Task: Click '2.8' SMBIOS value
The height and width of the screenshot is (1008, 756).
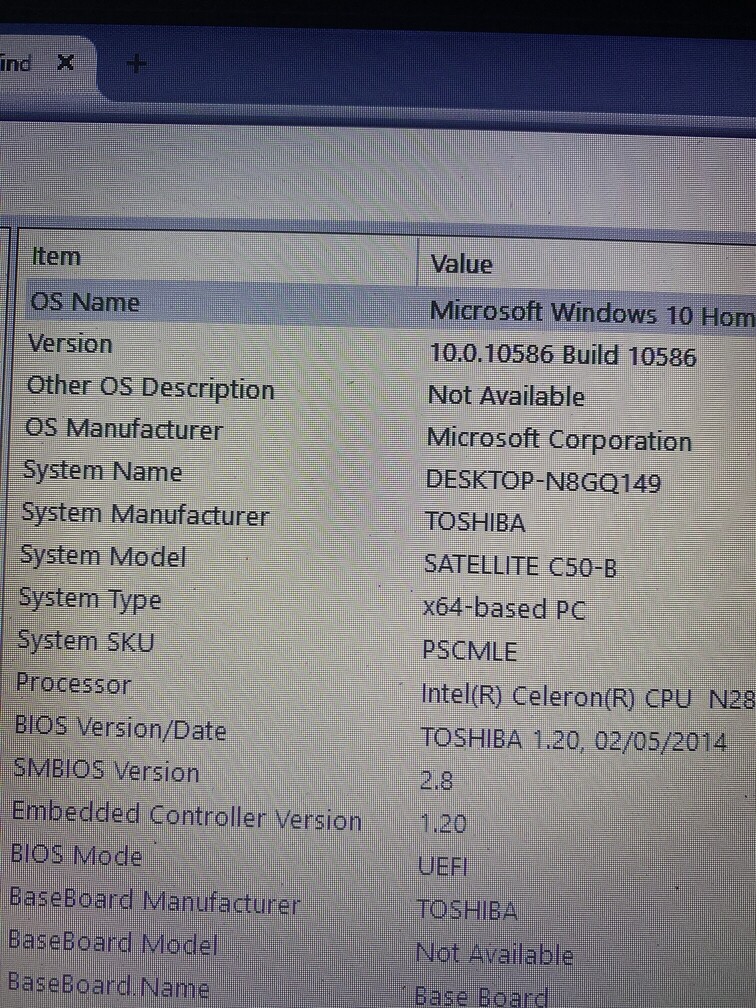Action: [x=436, y=780]
